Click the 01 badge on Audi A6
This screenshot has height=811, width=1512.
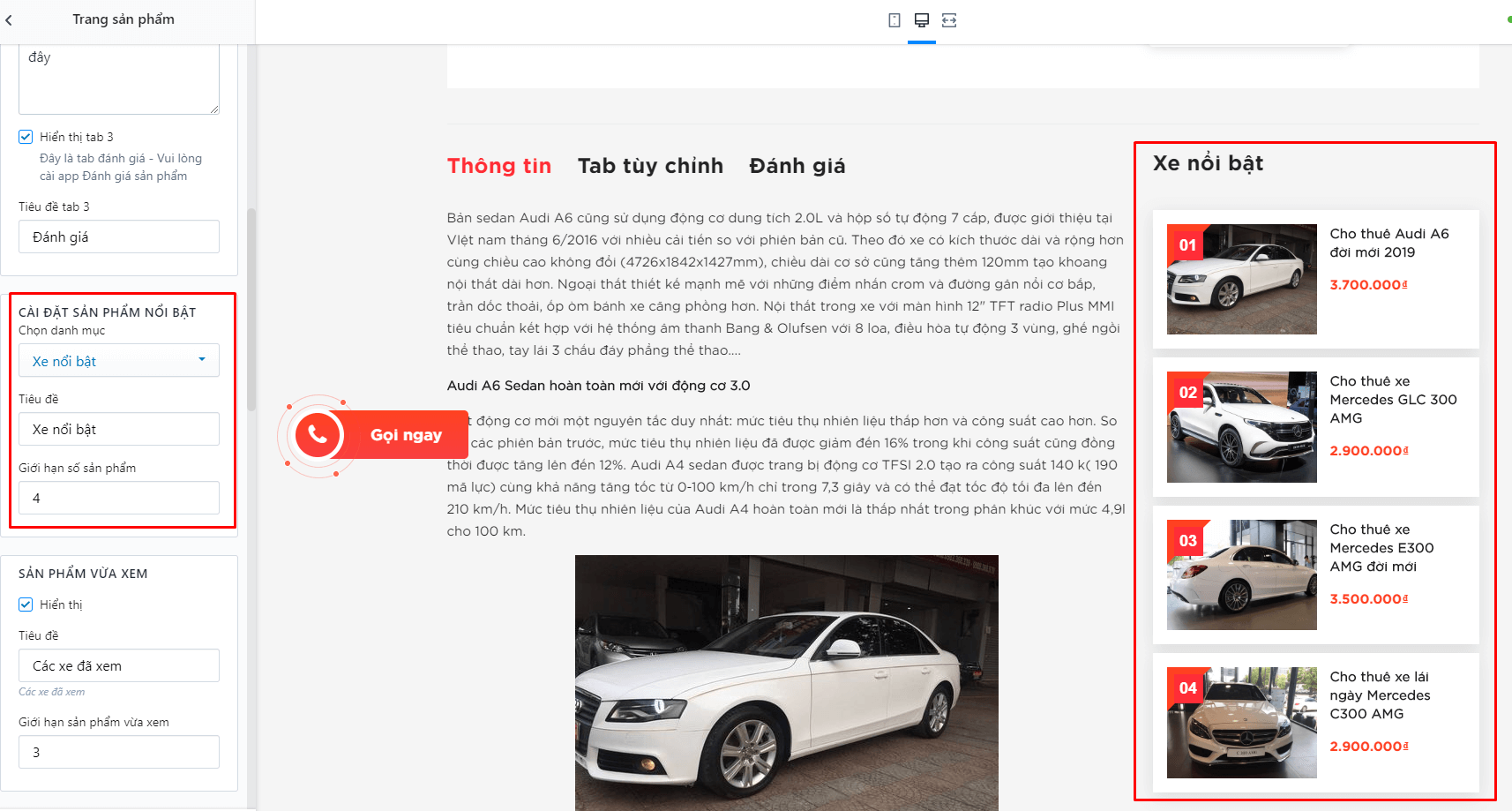pyautogui.click(x=1188, y=245)
